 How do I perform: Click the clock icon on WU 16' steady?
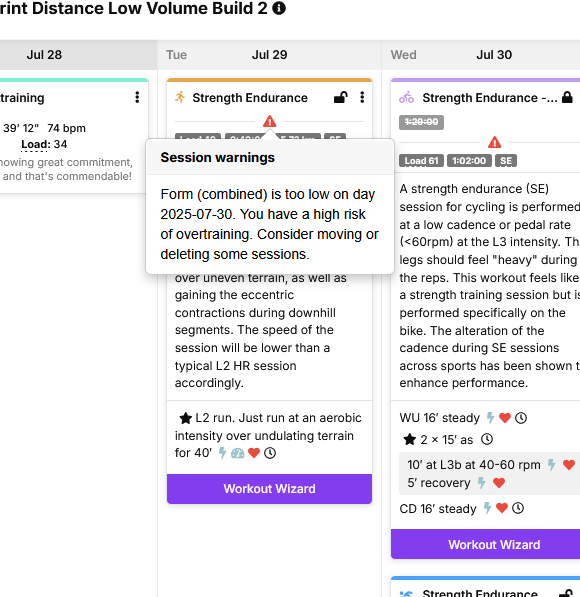[x=521, y=418]
